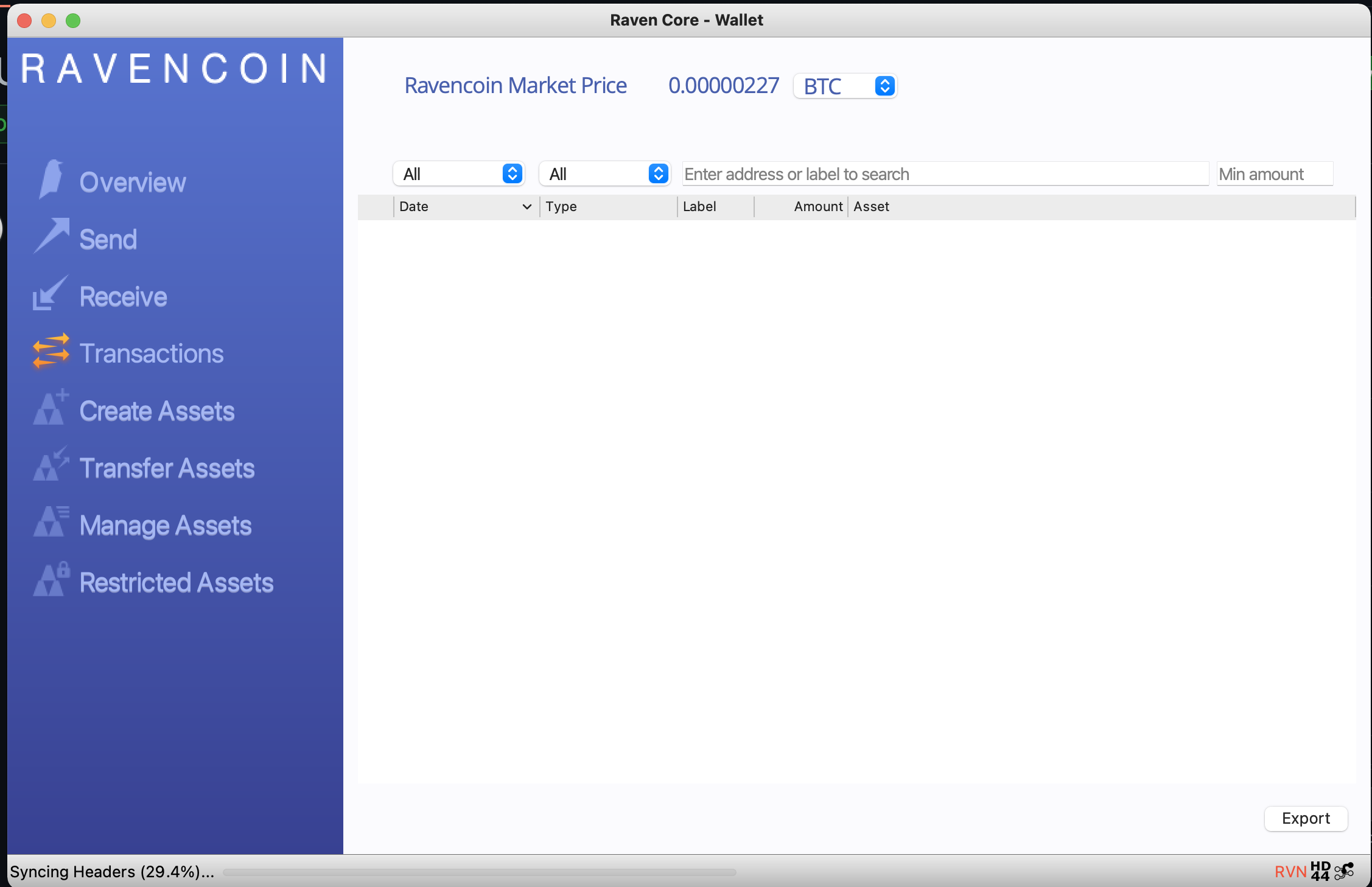
Task: Open the Transactions tab label
Action: (152, 353)
